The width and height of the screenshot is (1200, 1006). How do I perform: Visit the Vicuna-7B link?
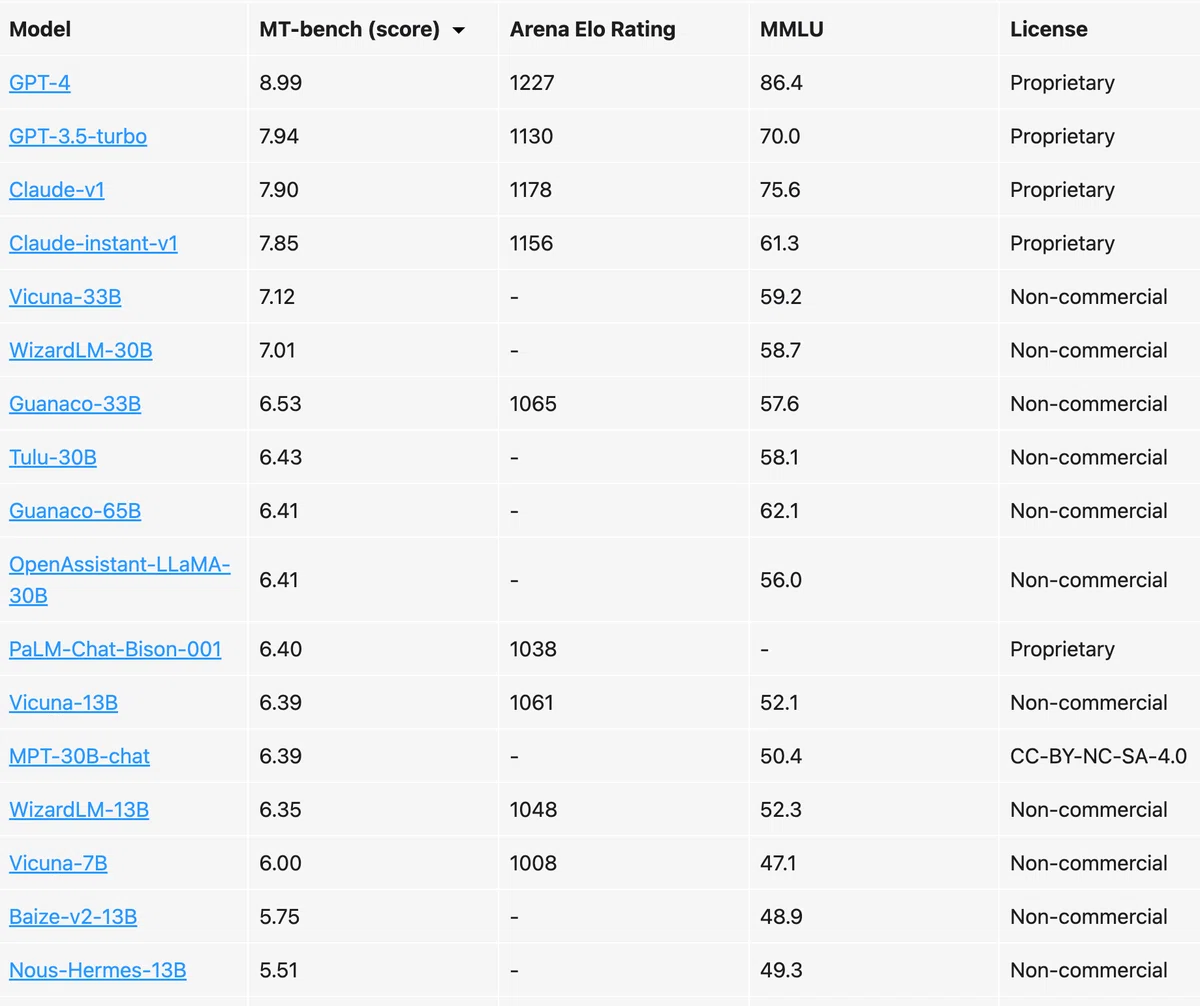(x=58, y=863)
